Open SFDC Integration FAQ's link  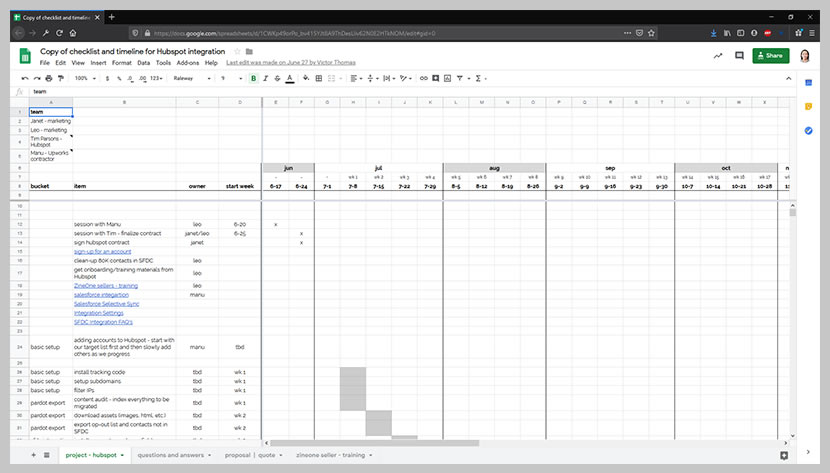tap(103, 322)
